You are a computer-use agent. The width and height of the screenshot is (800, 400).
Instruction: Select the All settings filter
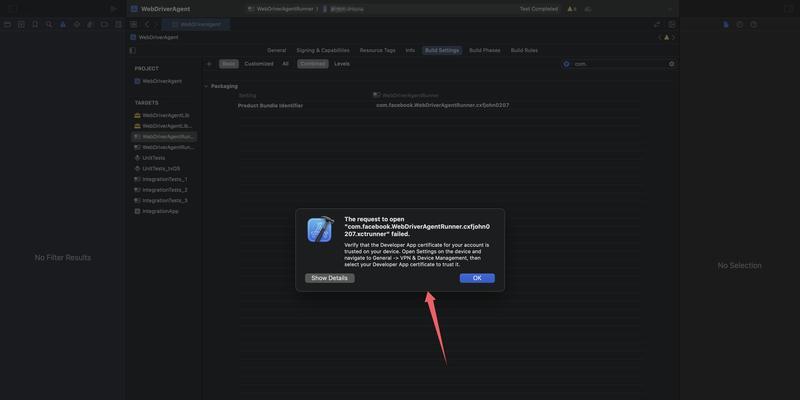(285, 64)
